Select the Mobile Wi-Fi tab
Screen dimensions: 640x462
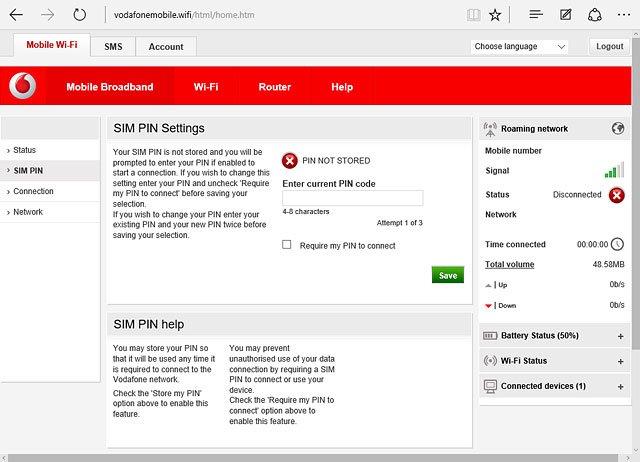point(52,45)
